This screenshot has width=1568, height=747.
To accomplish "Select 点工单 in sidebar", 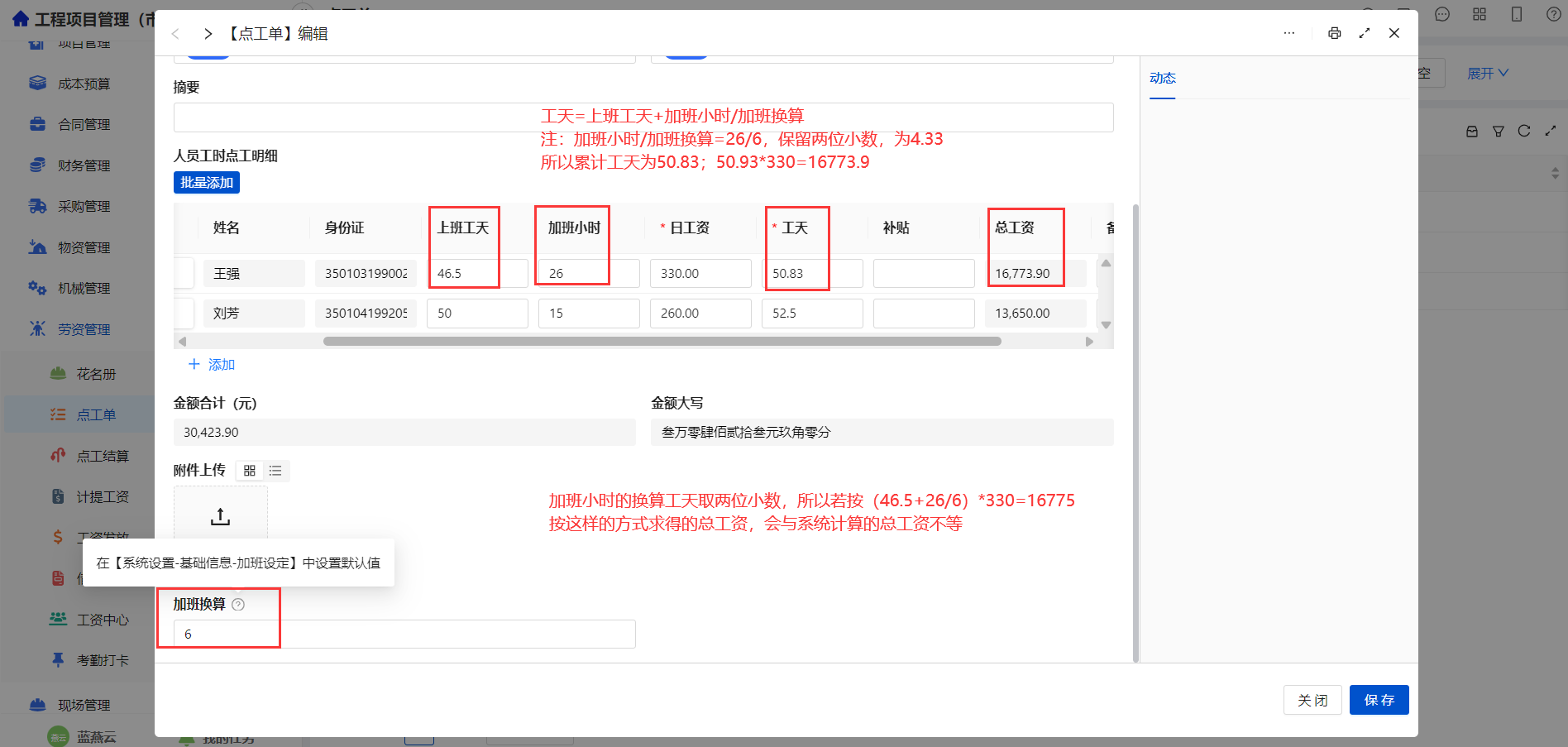I will point(96,414).
